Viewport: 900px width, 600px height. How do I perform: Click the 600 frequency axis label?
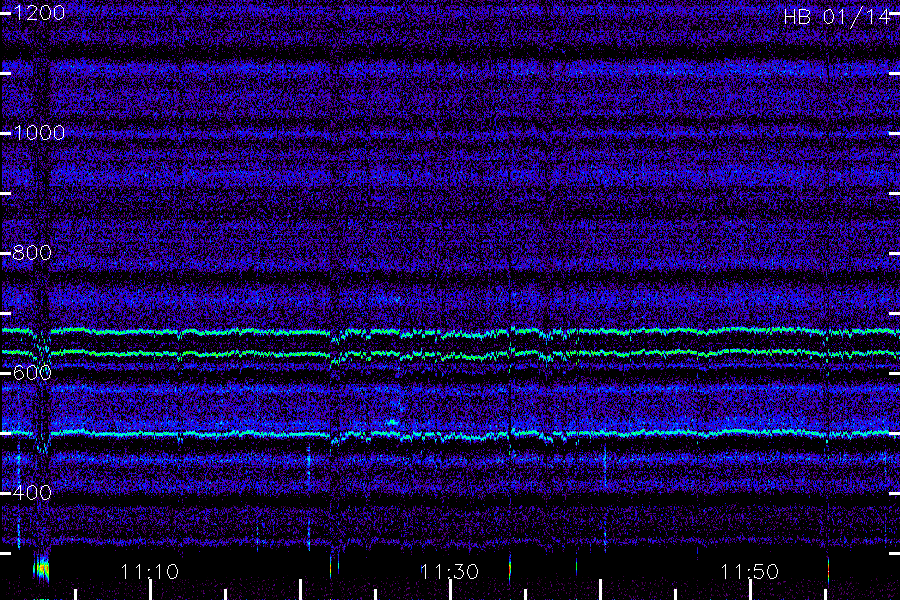tap(32, 373)
